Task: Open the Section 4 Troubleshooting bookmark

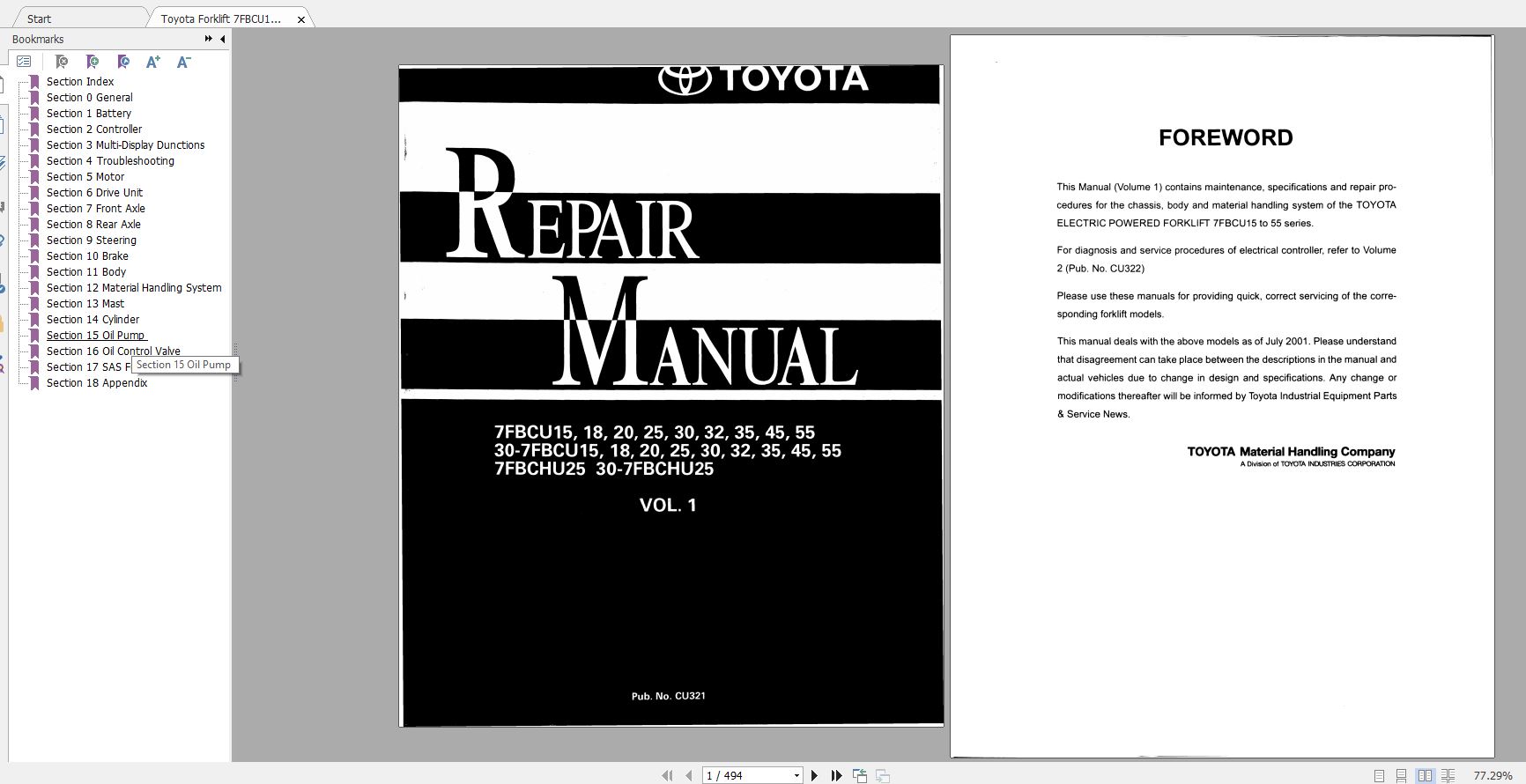Action: pos(110,161)
